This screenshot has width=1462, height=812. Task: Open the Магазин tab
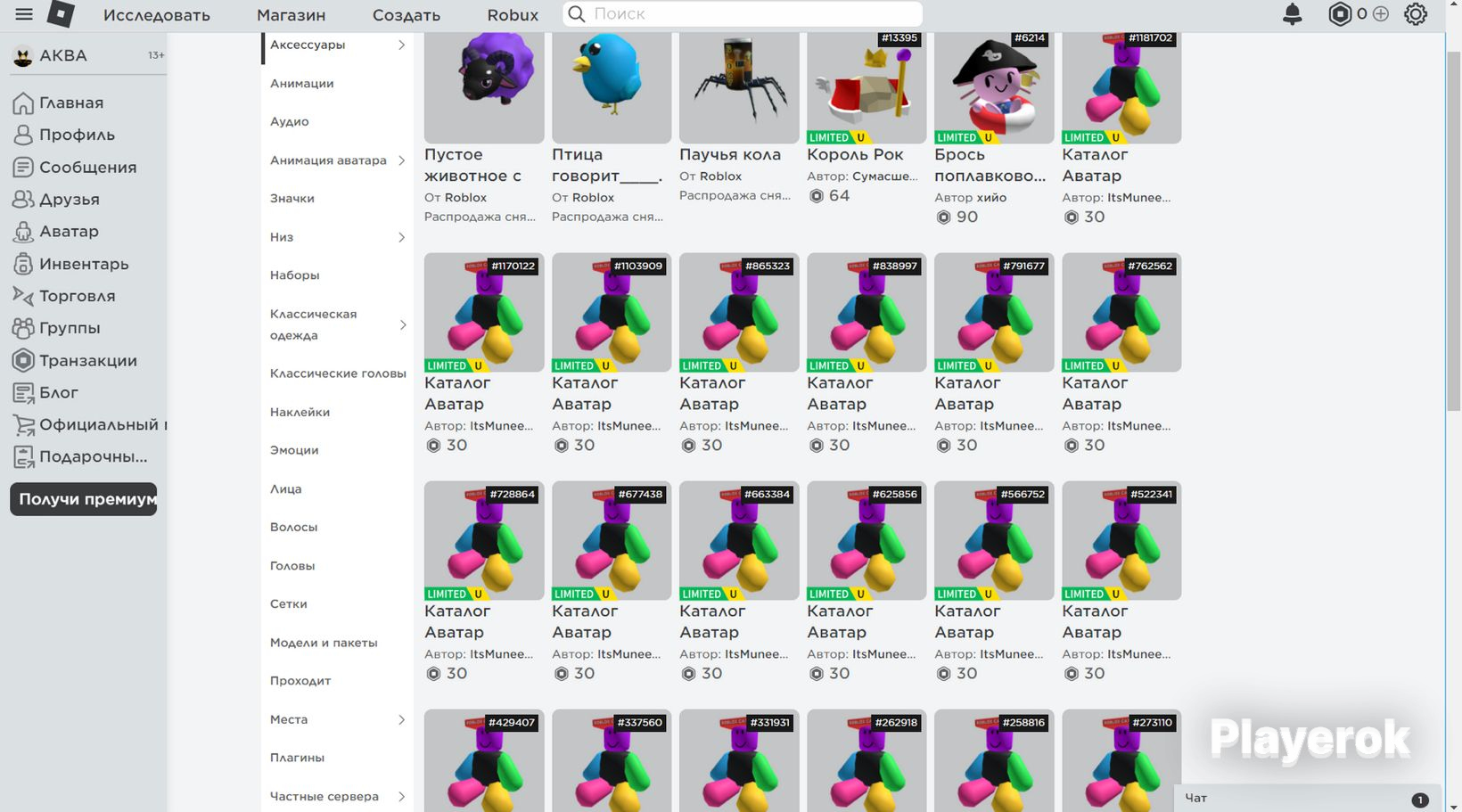(x=291, y=15)
